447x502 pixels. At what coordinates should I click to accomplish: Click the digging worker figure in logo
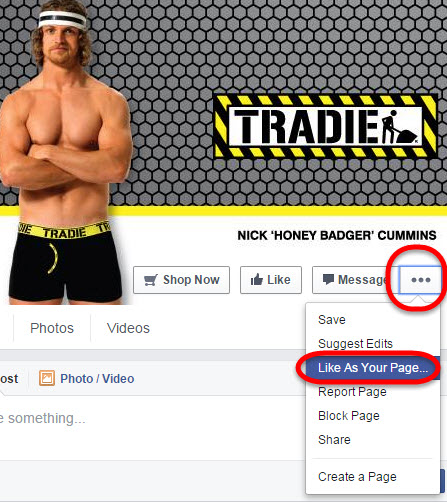(x=397, y=127)
